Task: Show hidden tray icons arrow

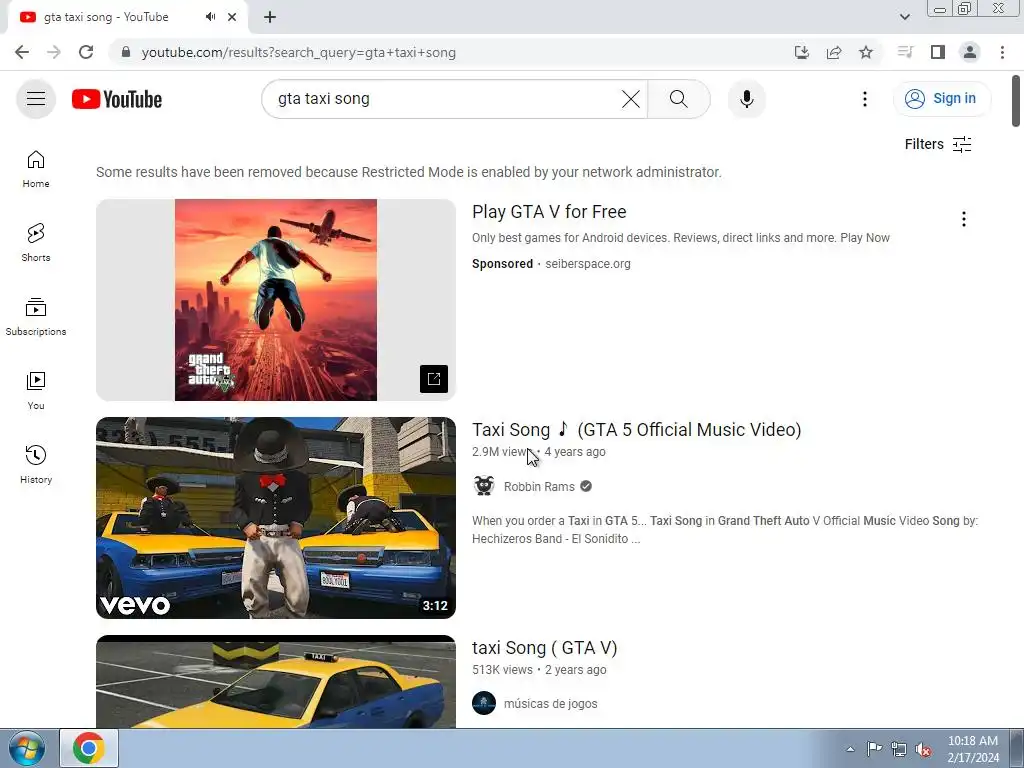Action: tap(850, 749)
